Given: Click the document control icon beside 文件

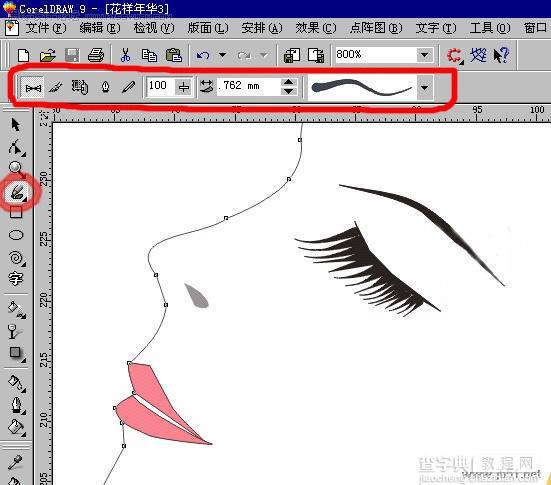Looking at the screenshot, I should [x=12, y=28].
